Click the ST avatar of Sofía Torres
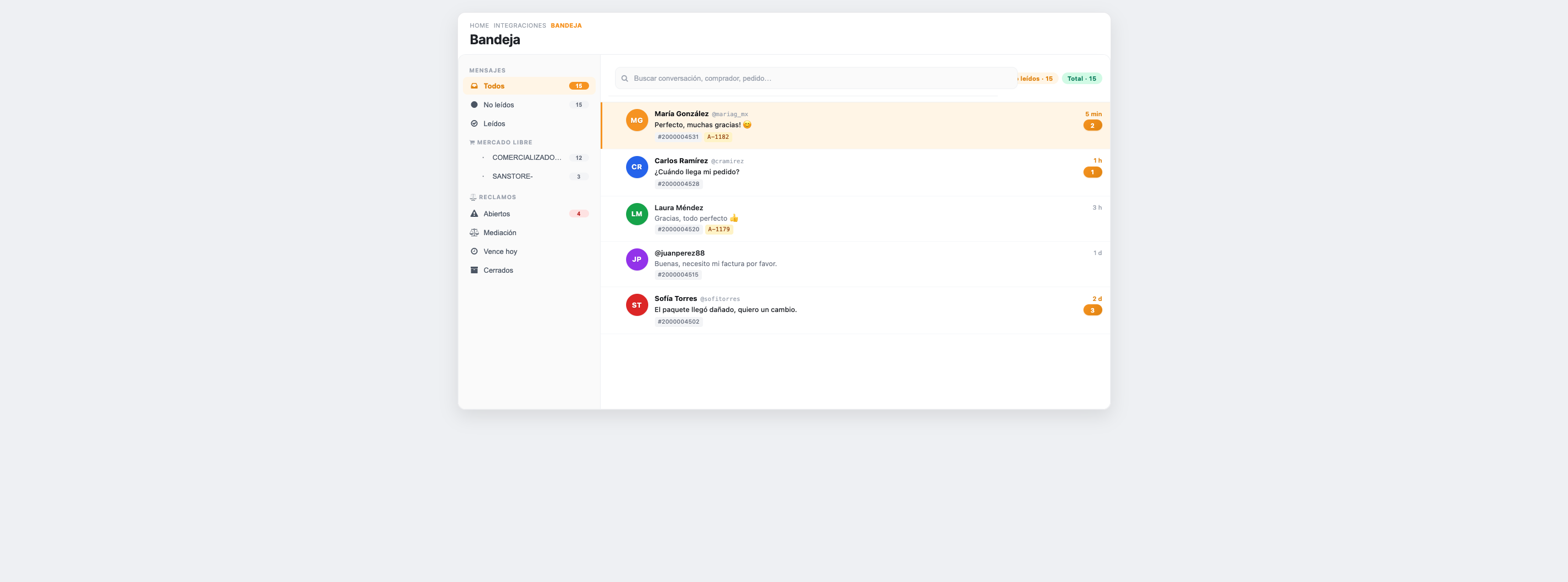Image resolution: width=1568 pixels, height=582 pixels. pos(637,305)
